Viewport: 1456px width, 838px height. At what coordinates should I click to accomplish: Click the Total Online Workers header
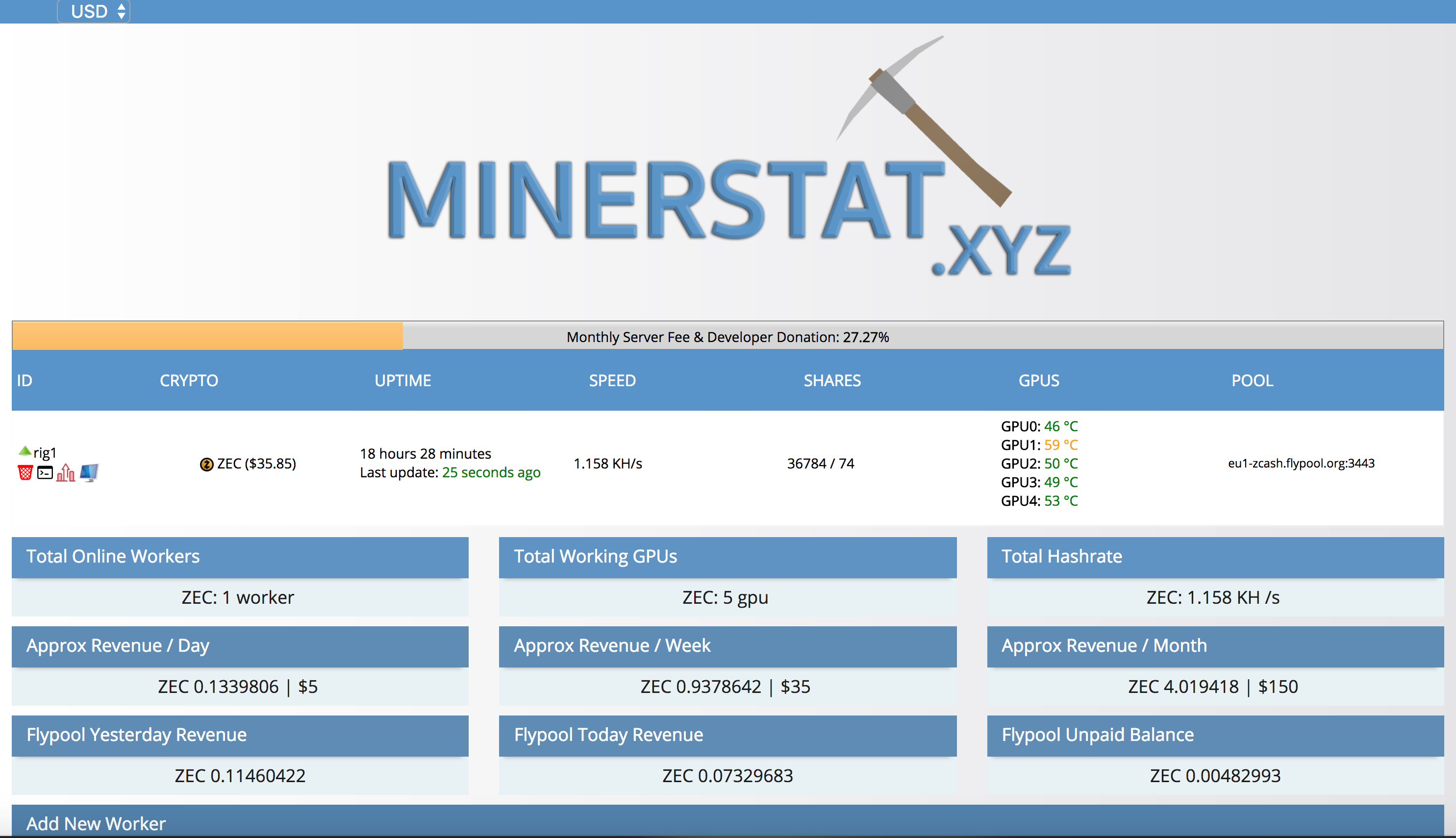pos(240,557)
